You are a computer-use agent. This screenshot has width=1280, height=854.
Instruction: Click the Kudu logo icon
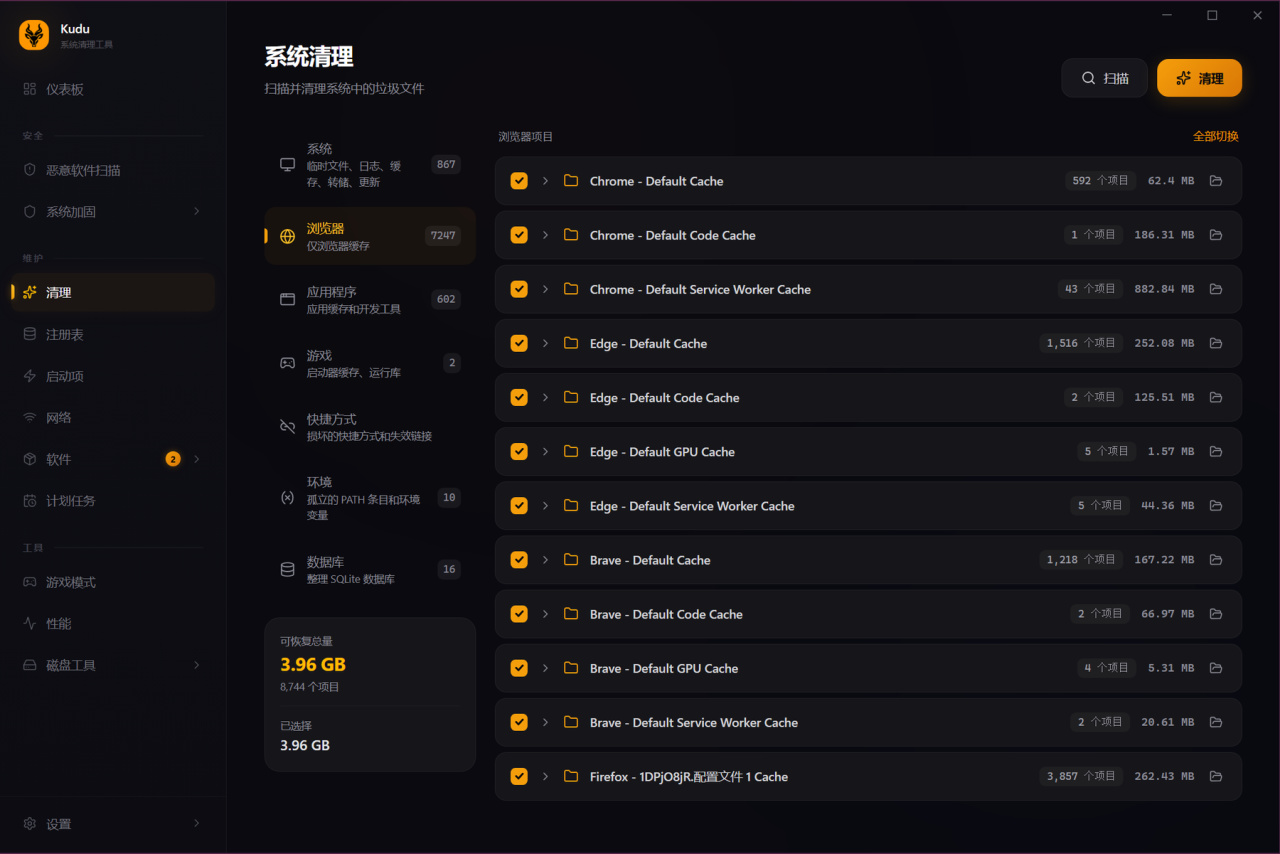pyautogui.click(x=34, y=35)
